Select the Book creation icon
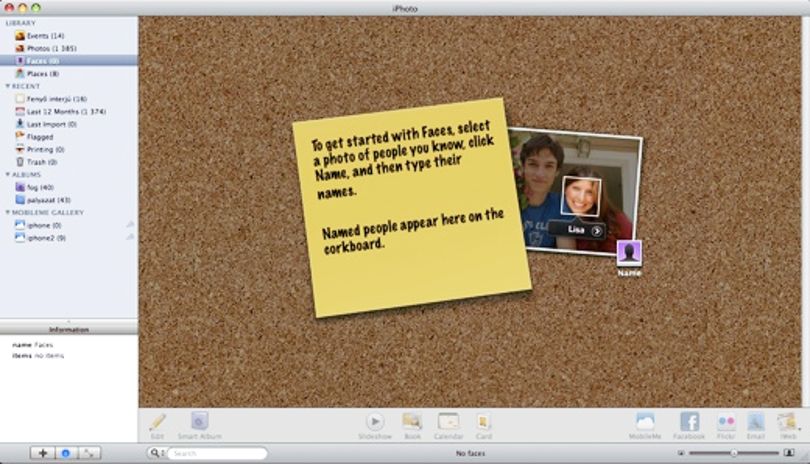The width and height of the screenshot is (810, 464). tap(412, 422)
